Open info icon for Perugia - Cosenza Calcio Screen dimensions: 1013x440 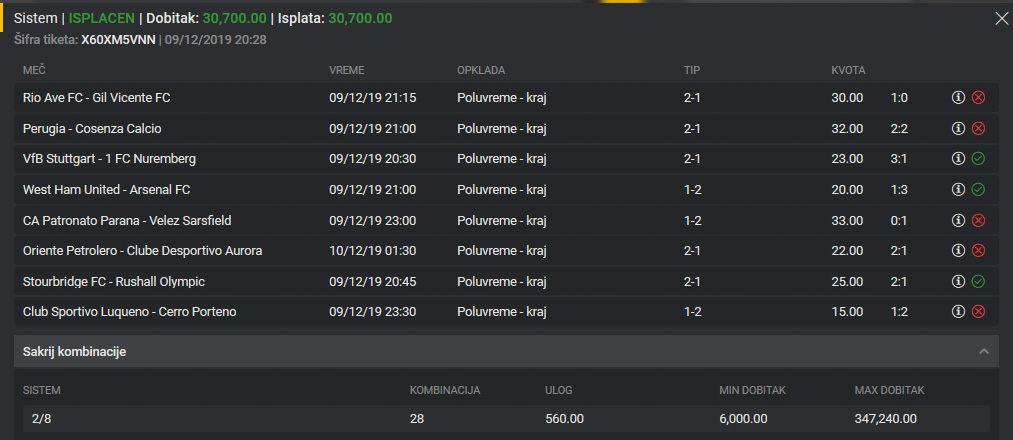[958, 129]
